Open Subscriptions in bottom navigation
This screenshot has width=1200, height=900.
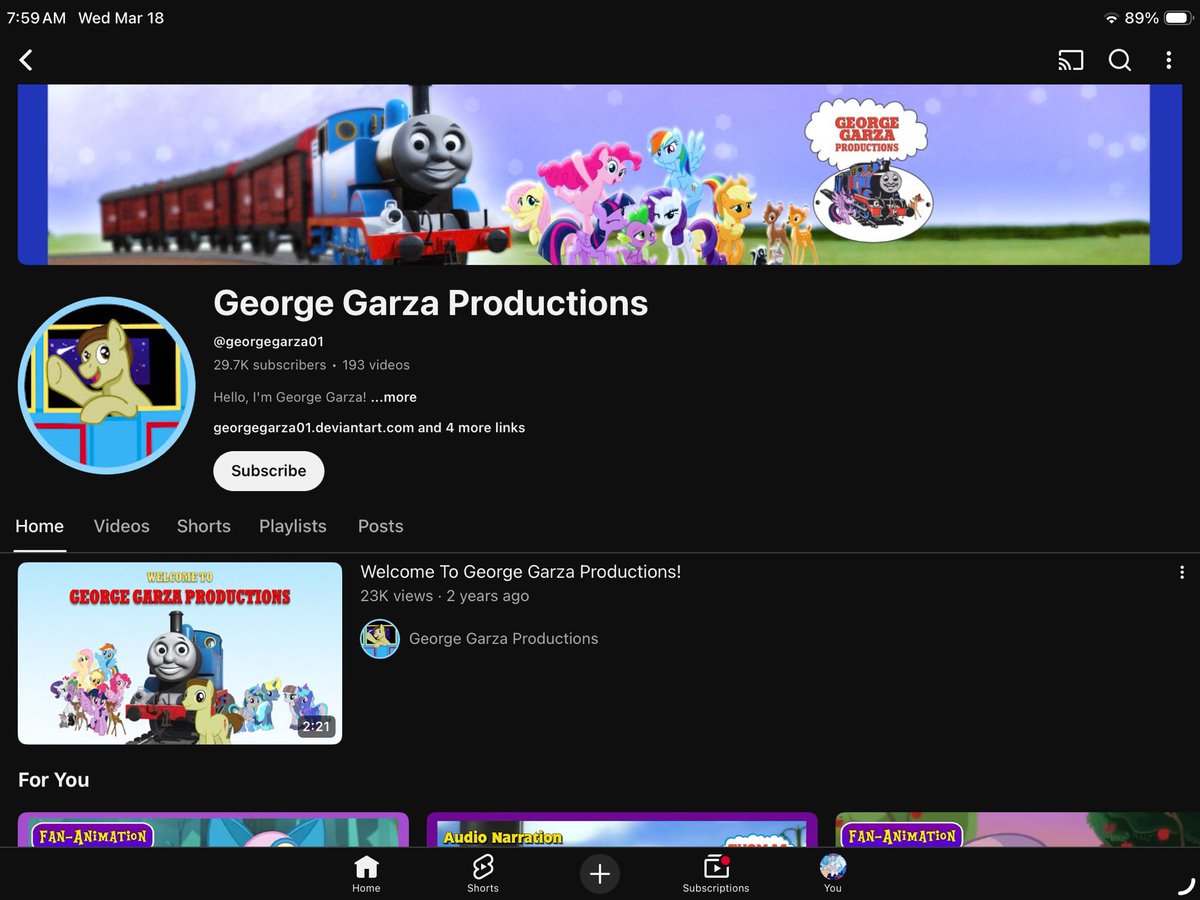pyautogui.click(x=716, y=874)
